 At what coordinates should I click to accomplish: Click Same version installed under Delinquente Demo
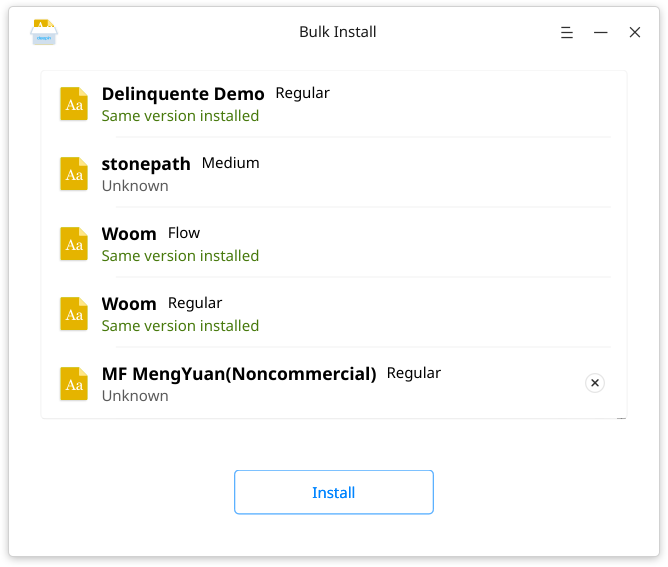(180, 116)
